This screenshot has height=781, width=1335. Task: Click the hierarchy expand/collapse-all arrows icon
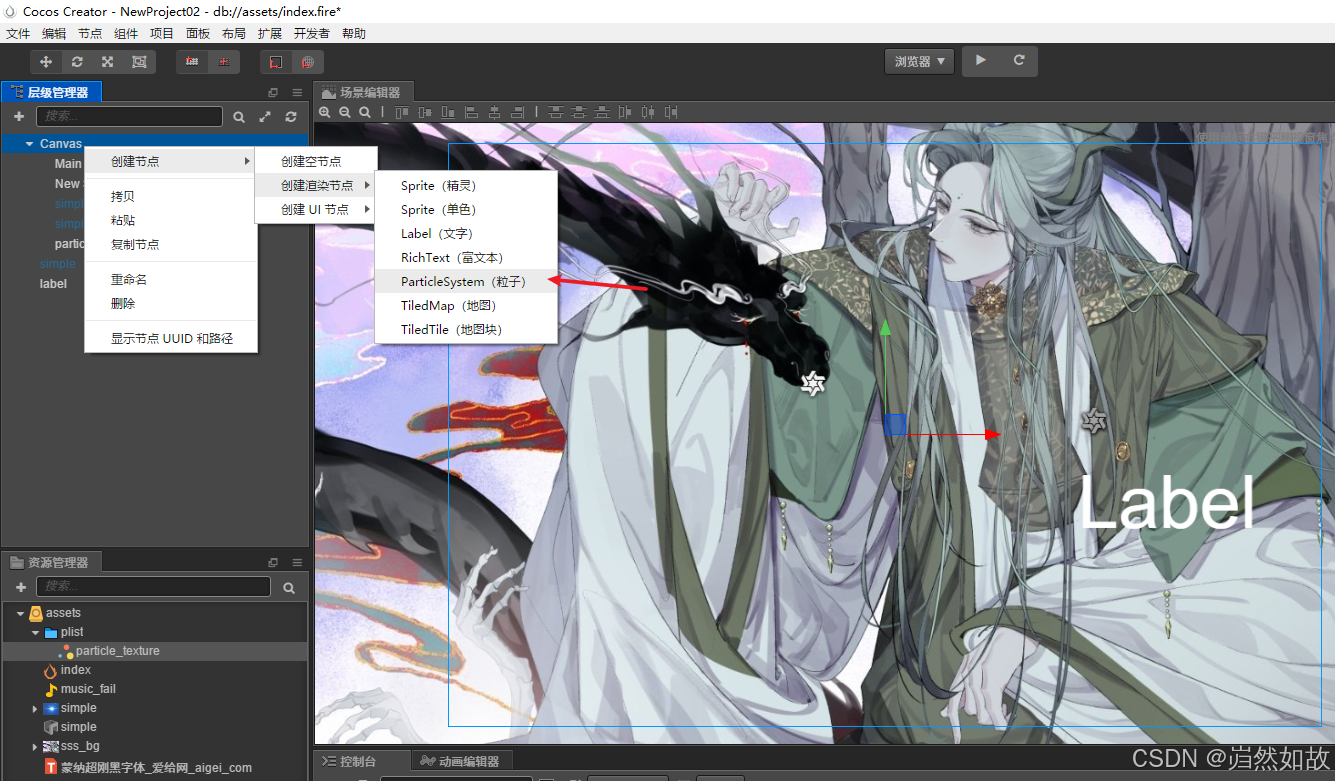pyautogui.click(x=265, y=117)
